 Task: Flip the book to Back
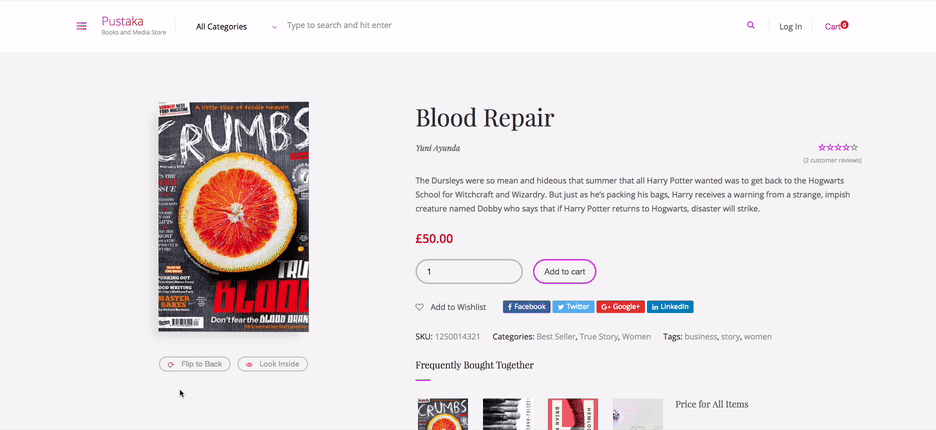coord(195,364)
